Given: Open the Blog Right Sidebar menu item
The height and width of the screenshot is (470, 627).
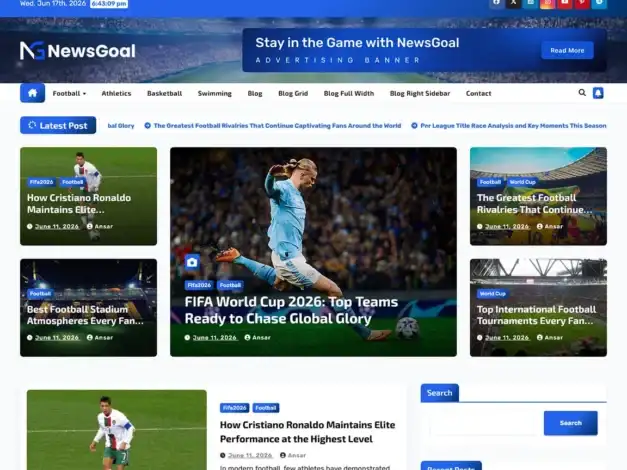Looking at the screenshot, I should point(420,93).
